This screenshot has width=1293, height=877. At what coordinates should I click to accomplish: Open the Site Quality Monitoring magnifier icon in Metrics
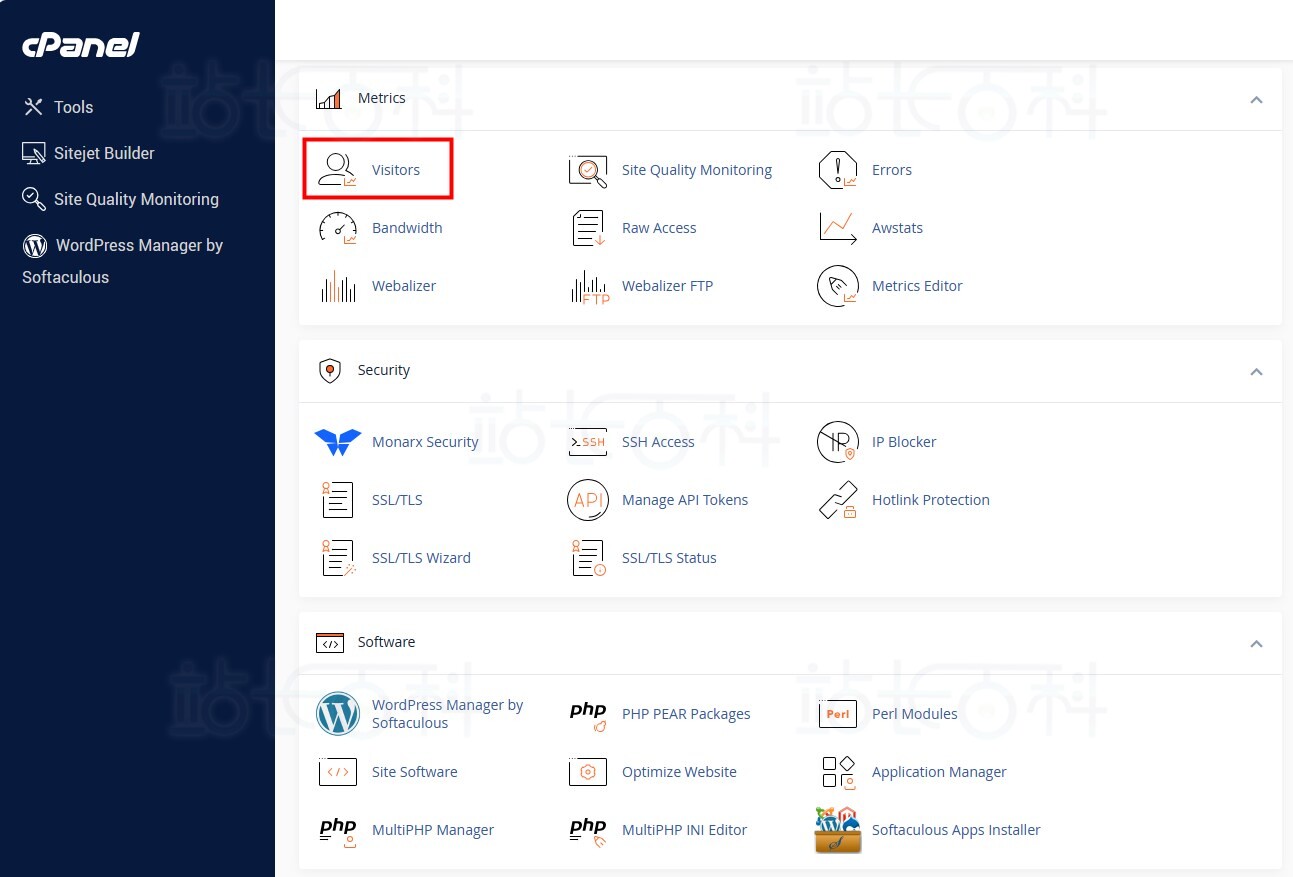click(x=588, y=171)
